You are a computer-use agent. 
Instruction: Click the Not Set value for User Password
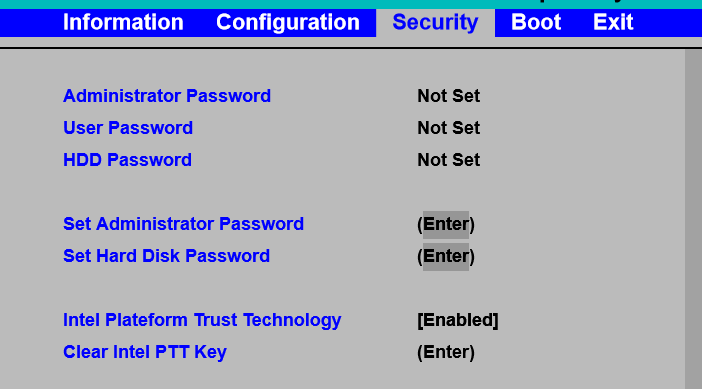[449, 128]
